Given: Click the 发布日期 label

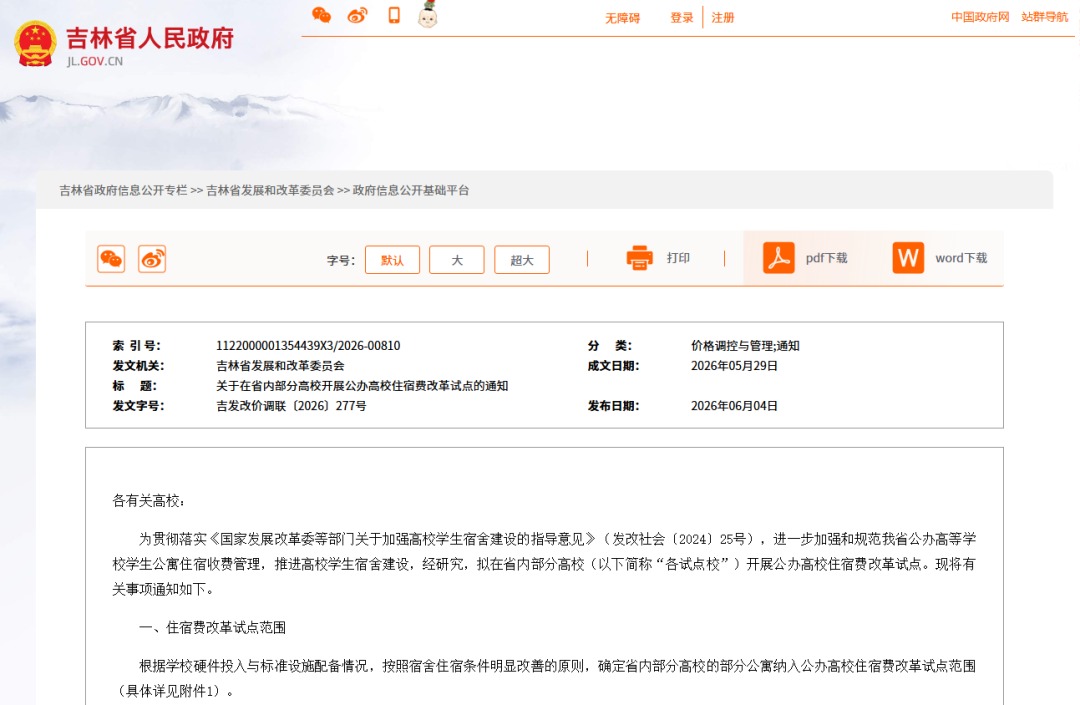Looking at the screenshot, I should point(614,406).
